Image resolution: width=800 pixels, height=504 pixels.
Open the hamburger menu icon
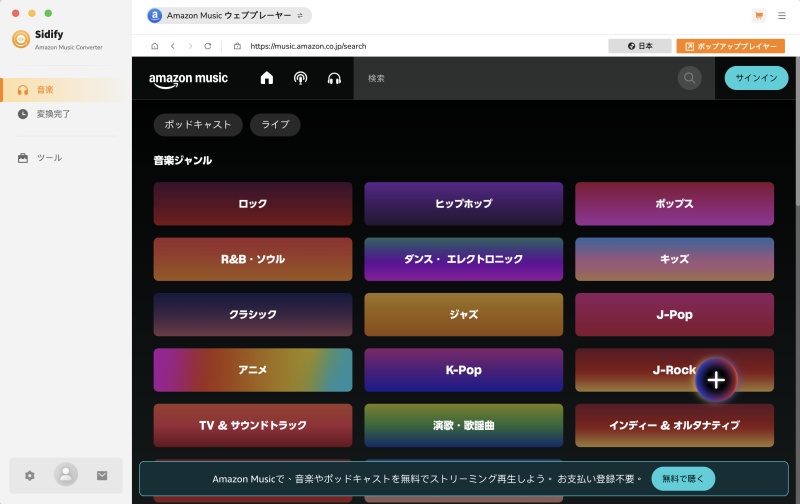click(x=781, y=16)
